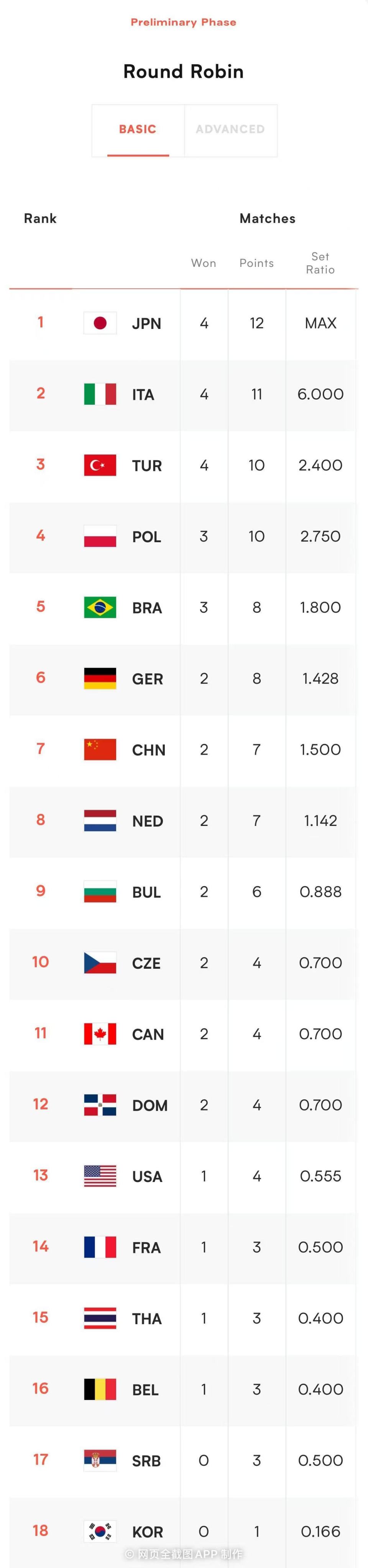Viewport: 368px width, 1568px height.
Task: Click the Canada flag icon
Action: (100, 1034)
